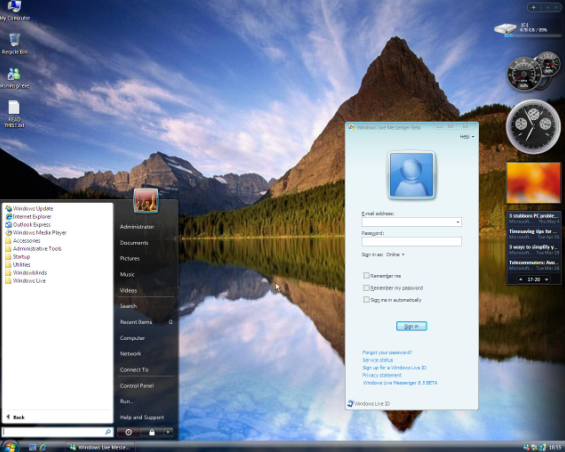Open Control Panel from Start menu
This screenshot has height=452, width=565.
[x=137, y=386]
